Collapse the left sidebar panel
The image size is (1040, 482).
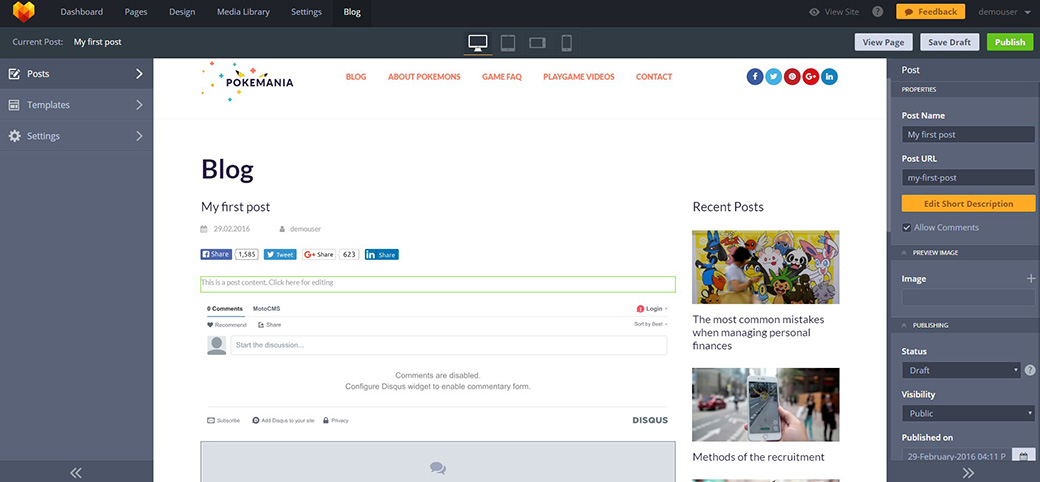click(76, 473)
